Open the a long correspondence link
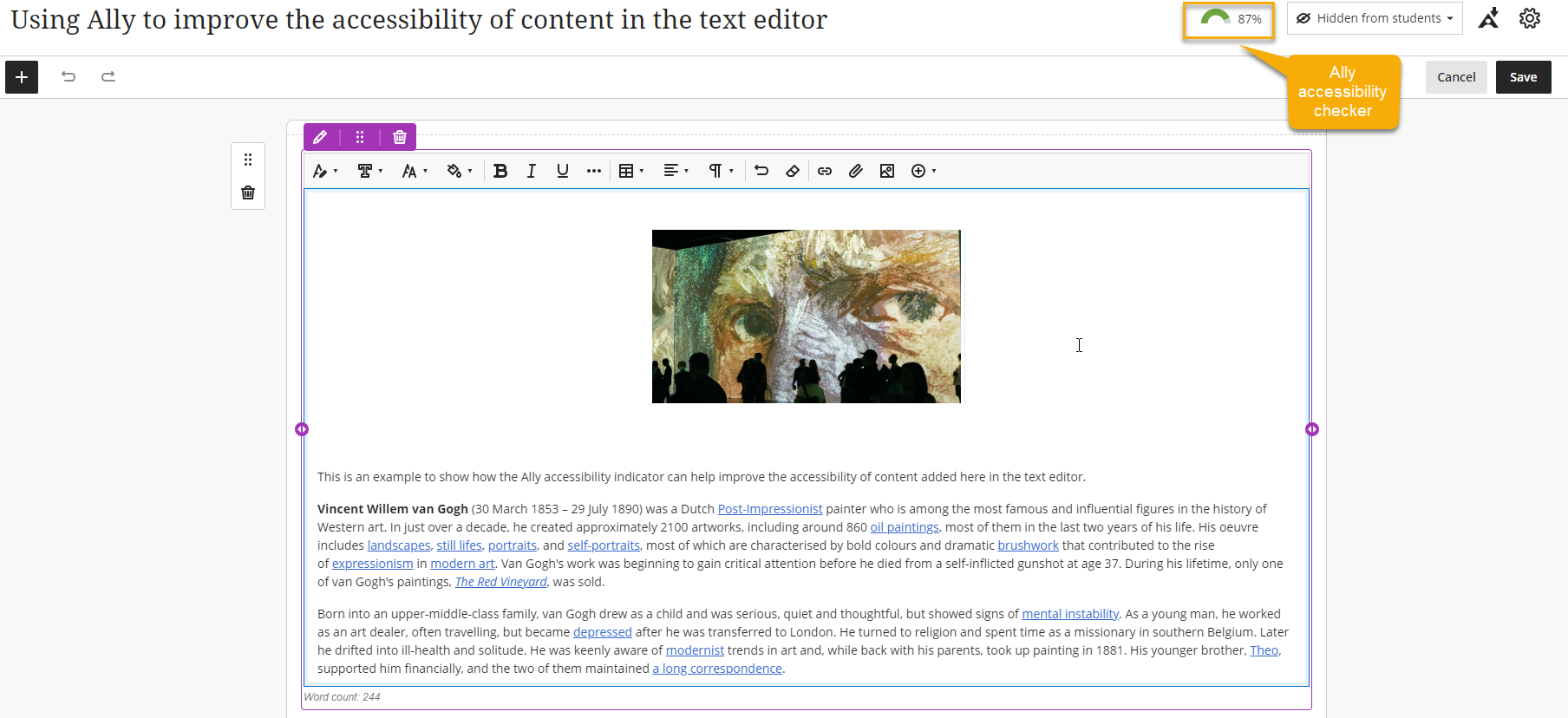Image resolution: width=1568 pixels, height=718 pixels. pos(717,669)
